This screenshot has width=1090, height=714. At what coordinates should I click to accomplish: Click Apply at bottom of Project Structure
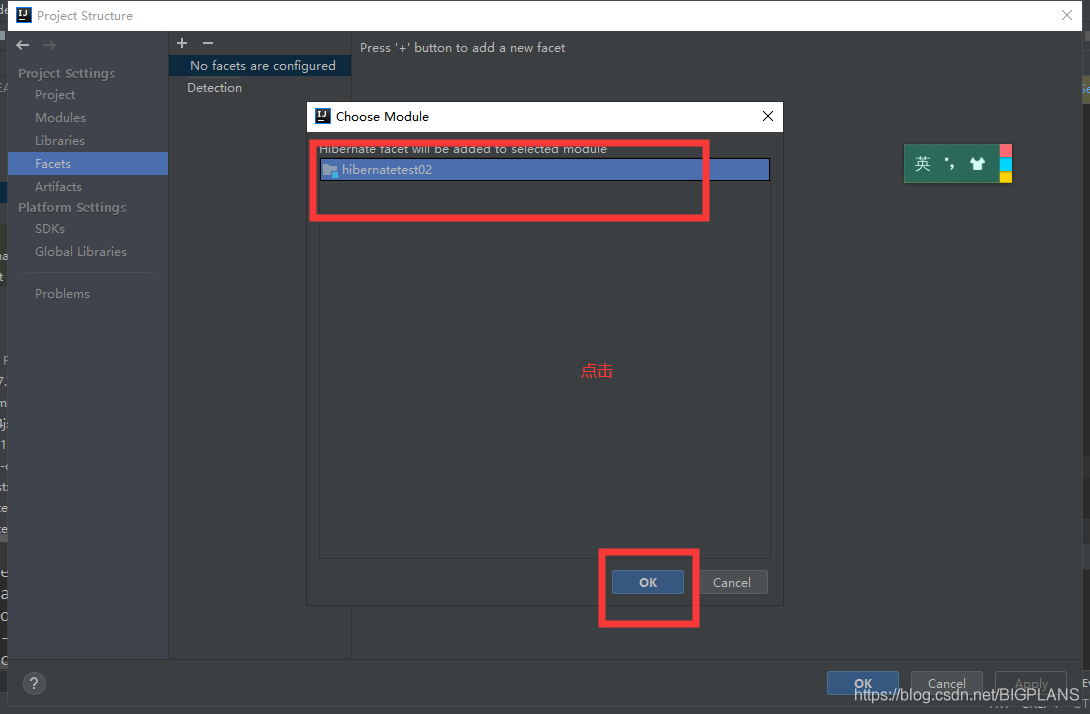(x=1031, y=683)
